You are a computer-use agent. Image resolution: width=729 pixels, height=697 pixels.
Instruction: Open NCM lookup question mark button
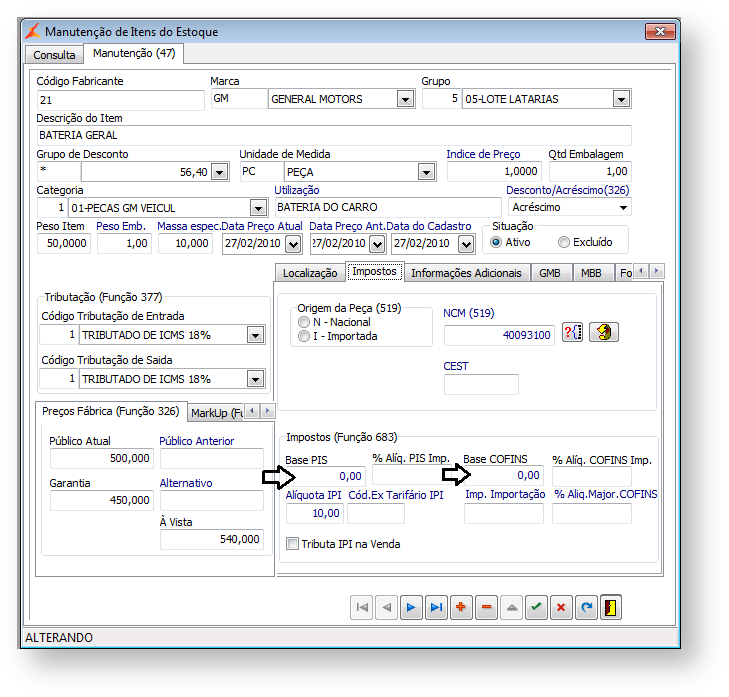tap(573, 333)
